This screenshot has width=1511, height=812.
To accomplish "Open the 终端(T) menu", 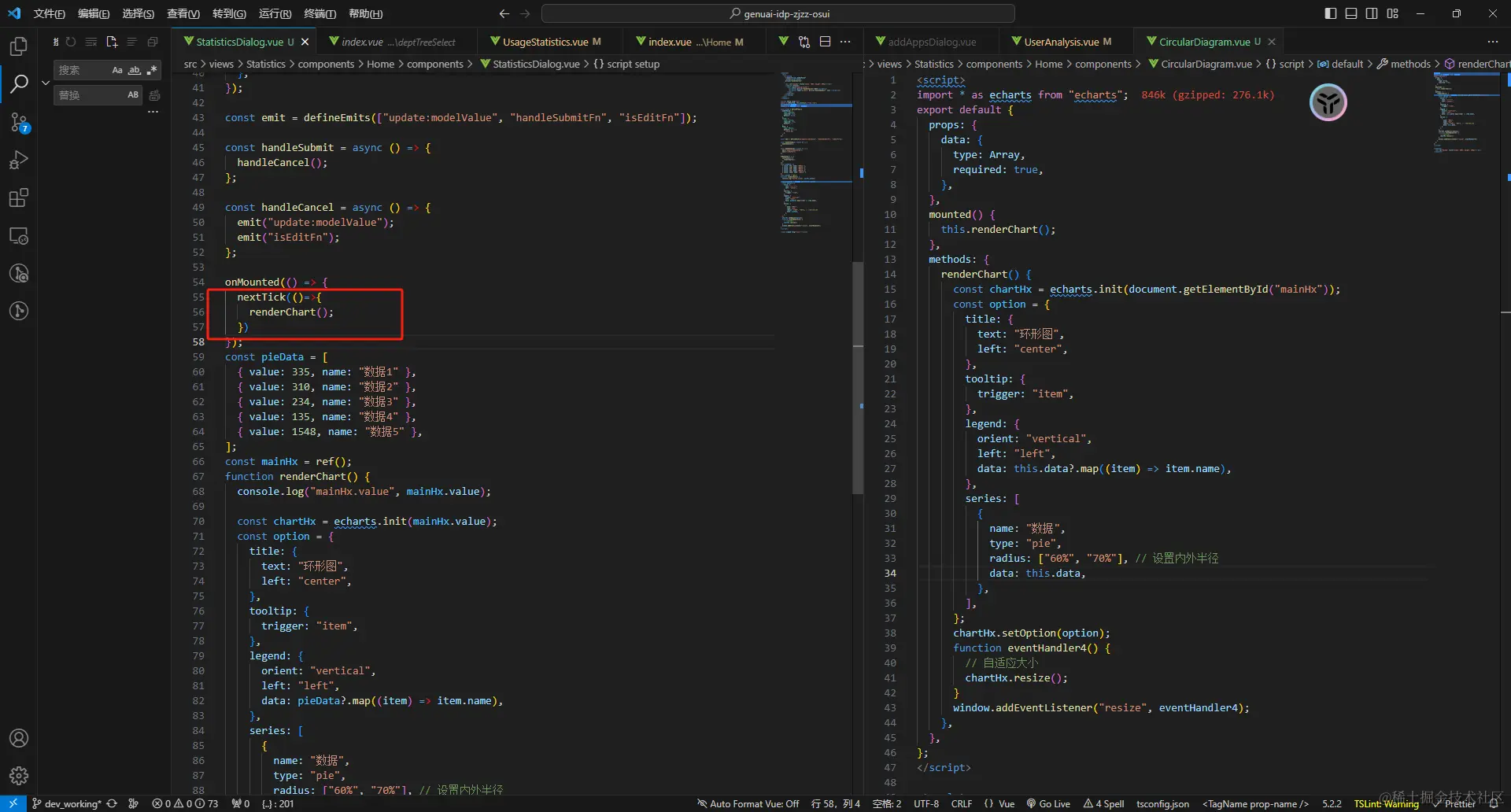I will pyautogui.click(x=320, y=13).
